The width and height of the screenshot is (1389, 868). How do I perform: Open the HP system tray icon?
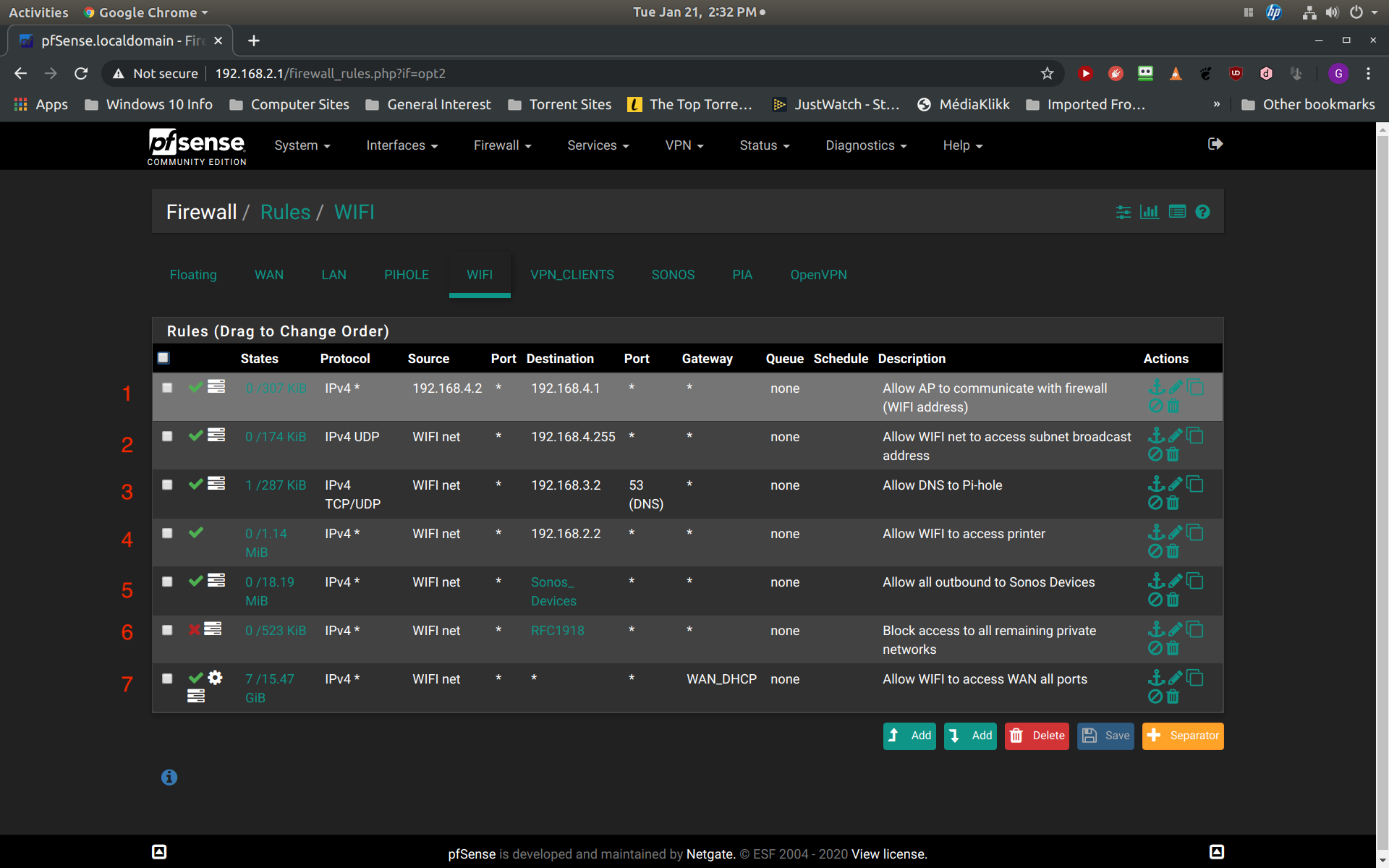(x=1274, y=12)
